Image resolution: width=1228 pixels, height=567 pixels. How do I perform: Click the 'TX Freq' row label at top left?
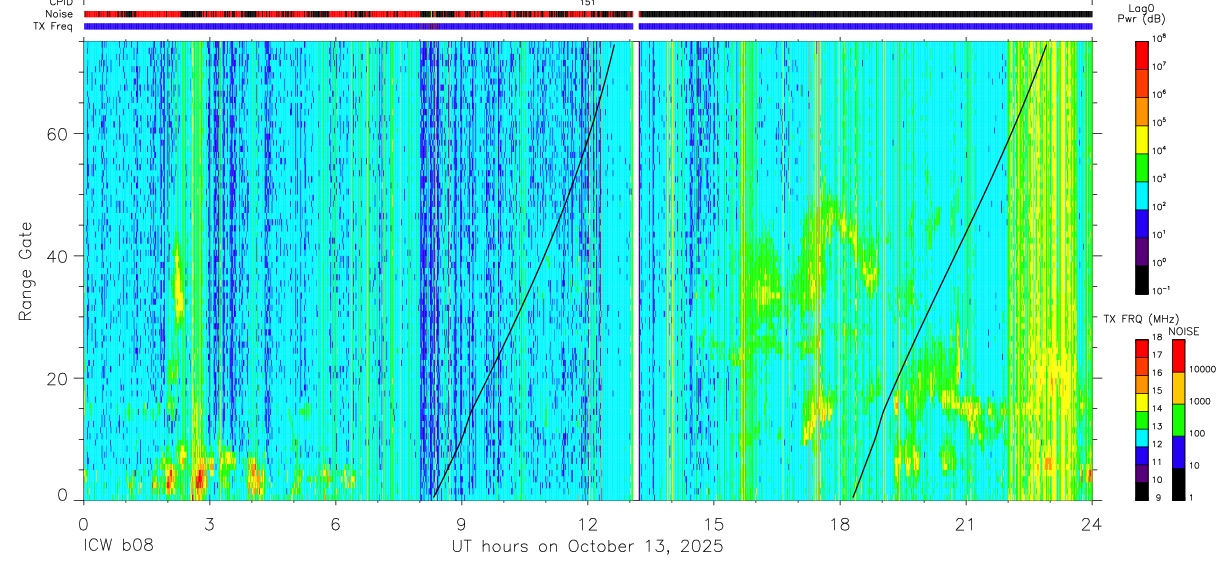(52, 26)
